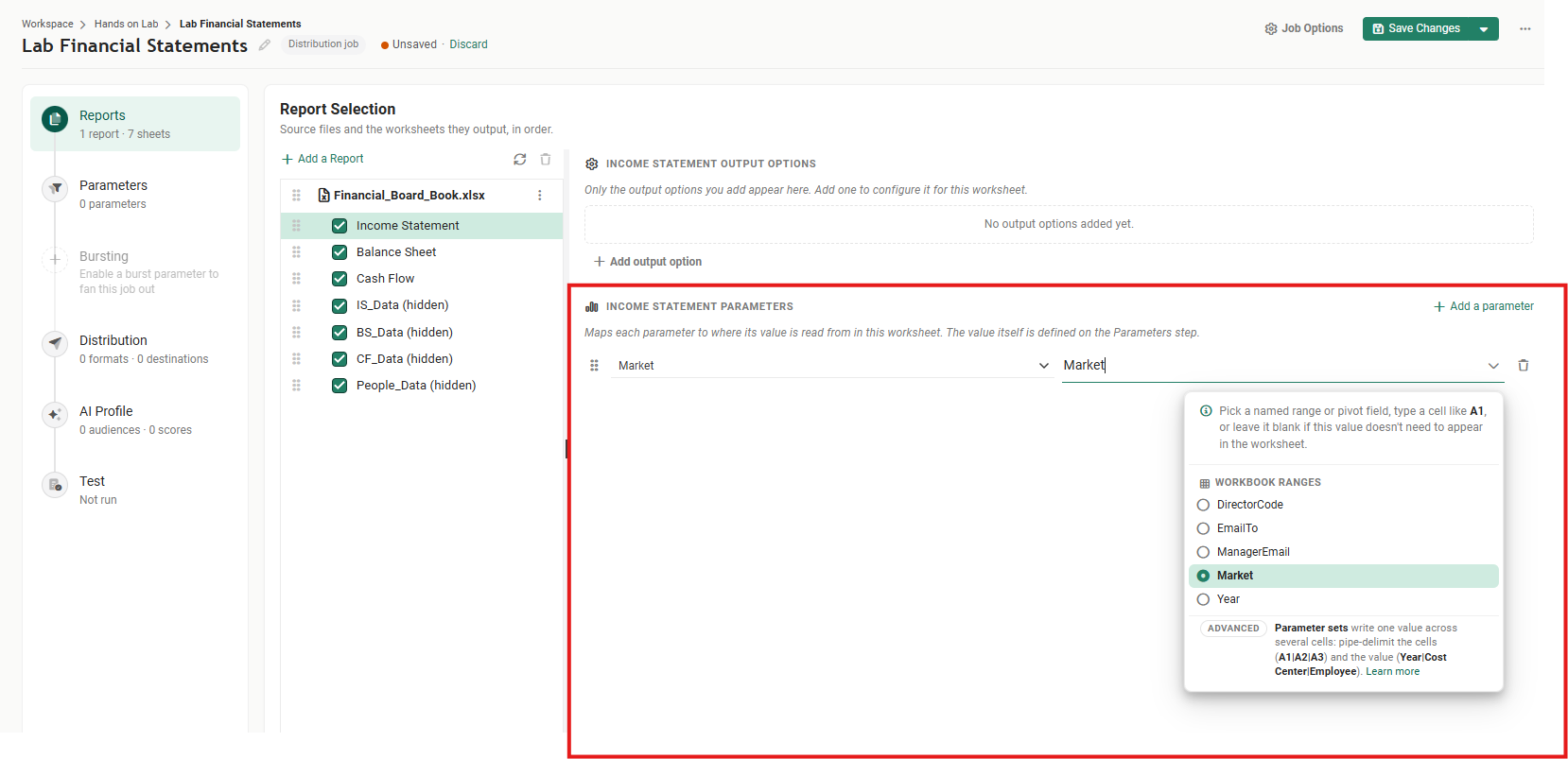Select the Market range radio
1568x759 pixels.
click(x=1203, y=576)
